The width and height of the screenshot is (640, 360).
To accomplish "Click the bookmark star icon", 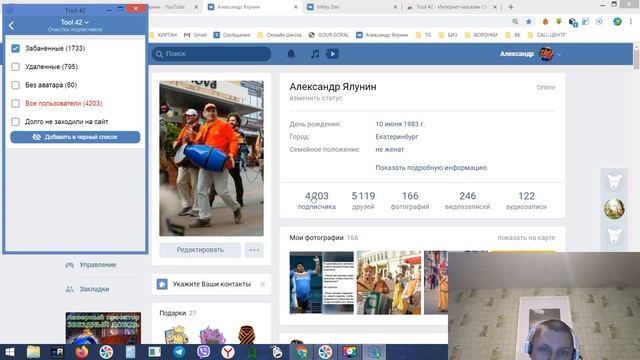I will 529,22.
